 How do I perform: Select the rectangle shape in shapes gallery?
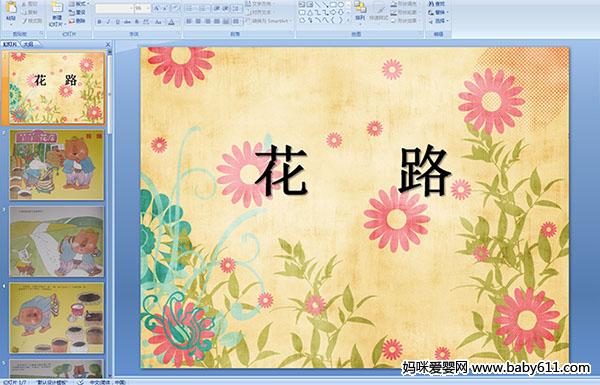pos(333,5)
